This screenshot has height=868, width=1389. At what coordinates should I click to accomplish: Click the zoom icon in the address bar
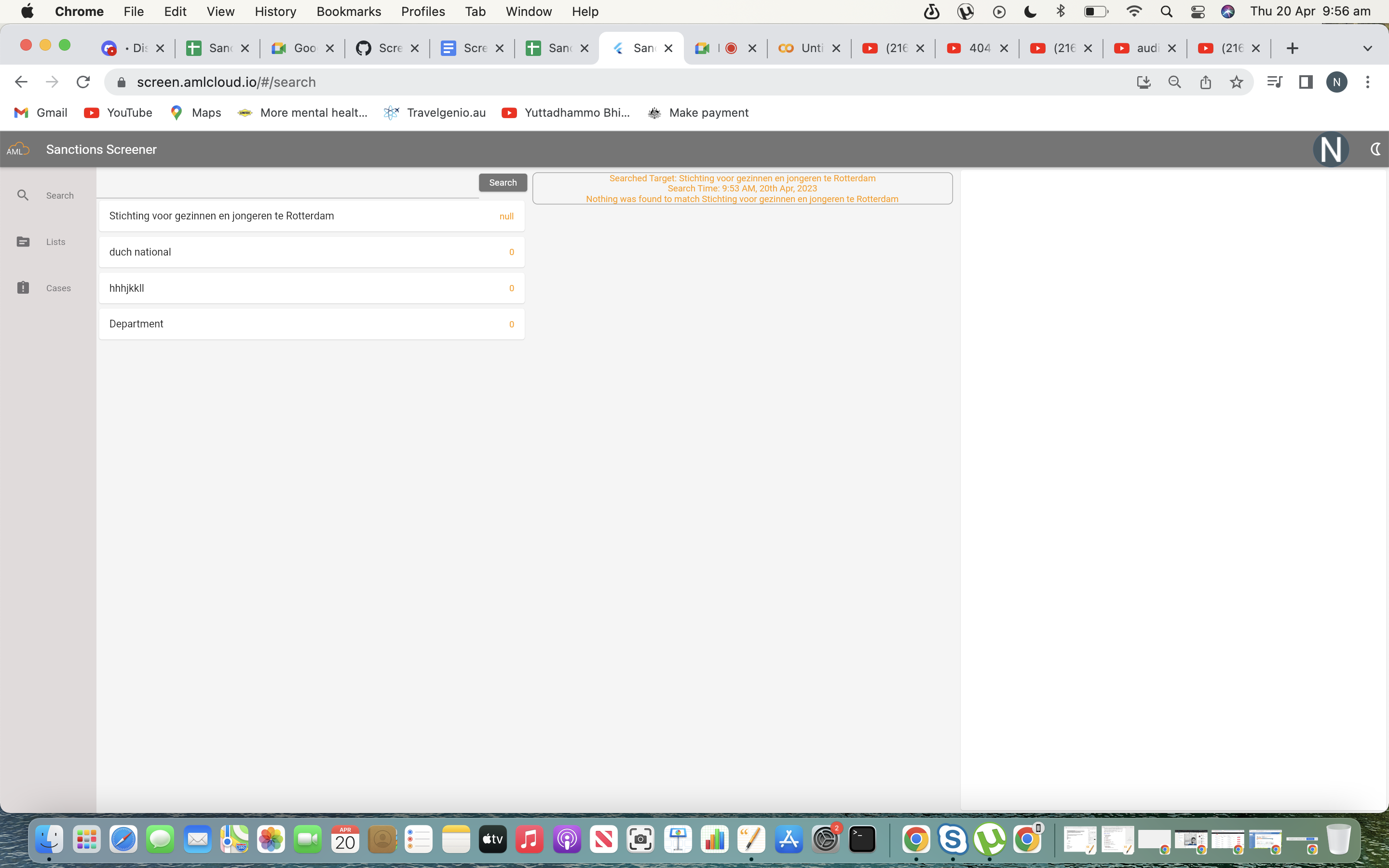(1174, 82)
